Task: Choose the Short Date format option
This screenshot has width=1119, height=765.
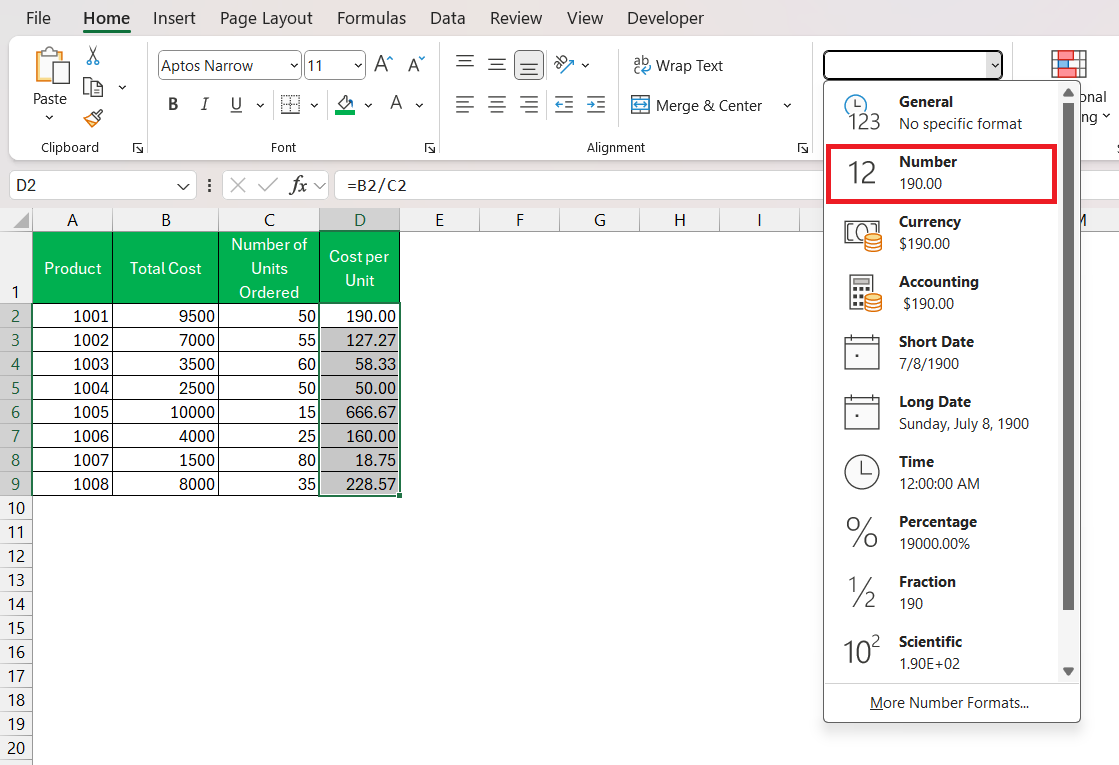Action: tap(941, 353)
